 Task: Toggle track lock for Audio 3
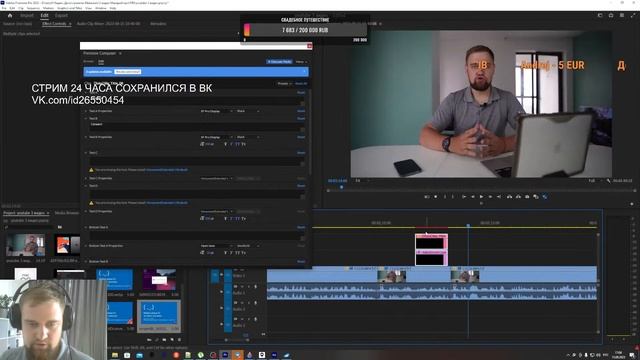click(x=222, y=324)
